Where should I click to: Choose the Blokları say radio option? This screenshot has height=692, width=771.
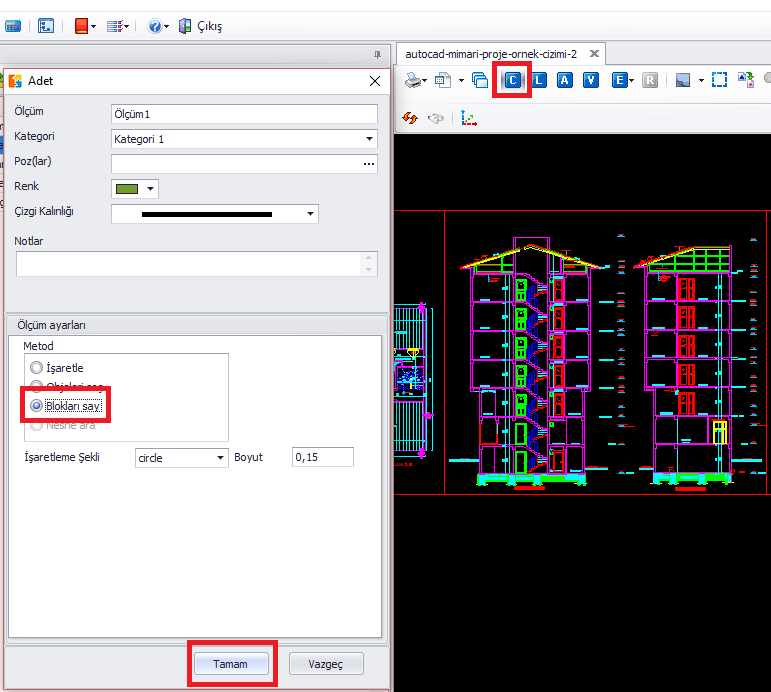37,406
